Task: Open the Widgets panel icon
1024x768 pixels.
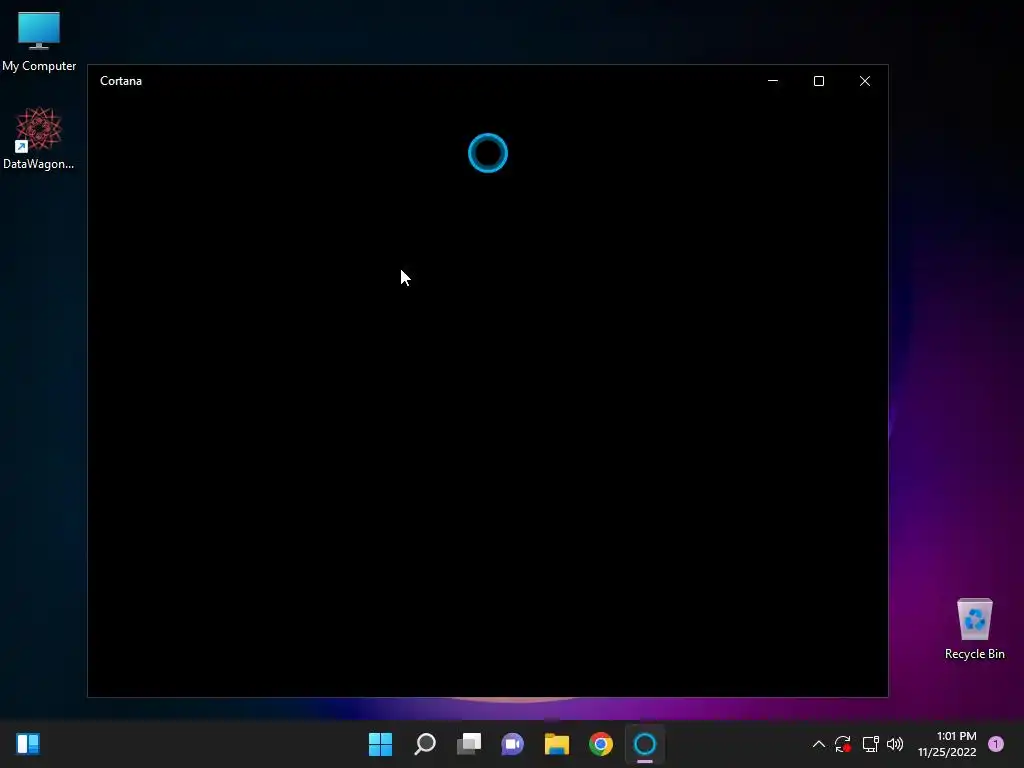Action: 28,744
